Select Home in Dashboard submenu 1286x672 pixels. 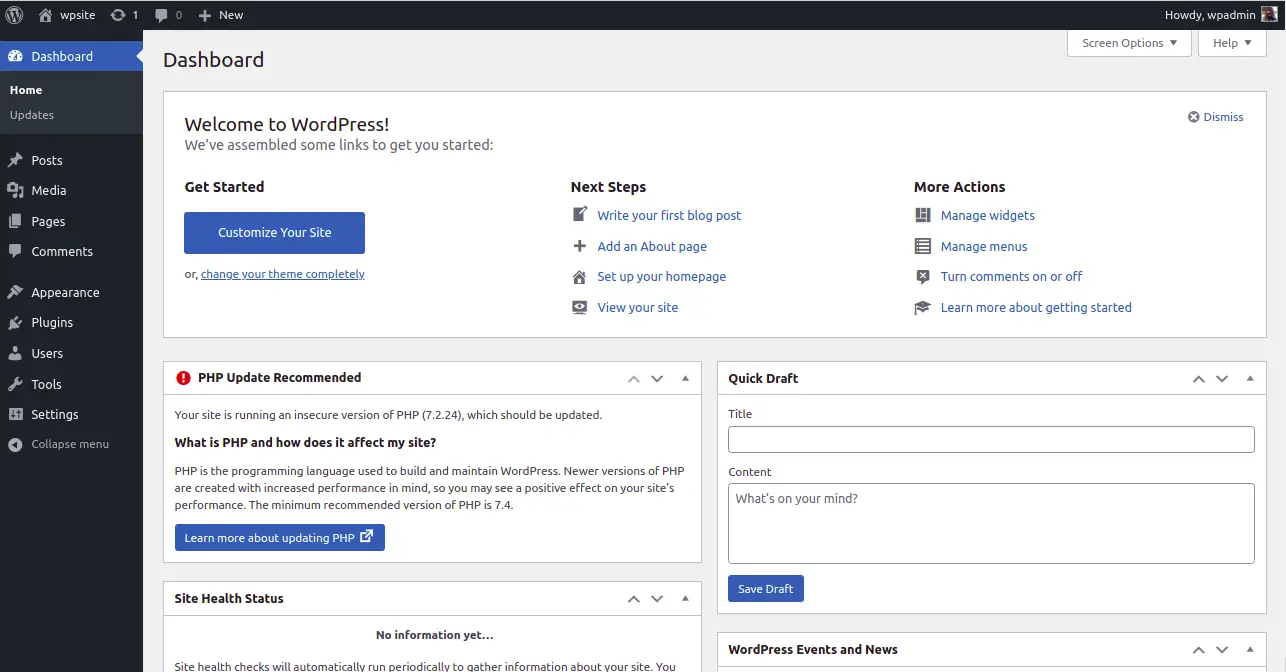click(26, 90)
